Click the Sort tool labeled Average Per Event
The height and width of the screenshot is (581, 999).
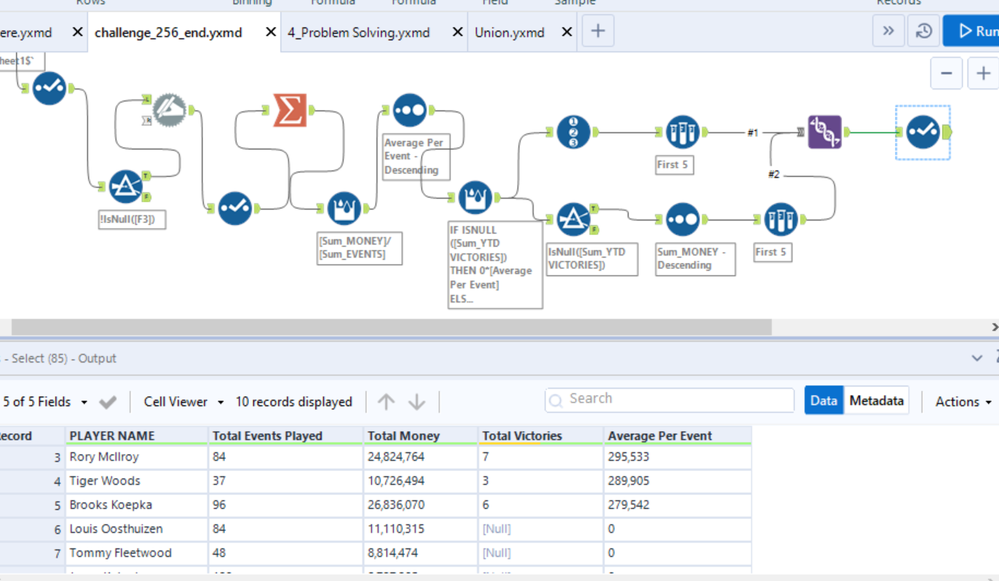point(410,109)
